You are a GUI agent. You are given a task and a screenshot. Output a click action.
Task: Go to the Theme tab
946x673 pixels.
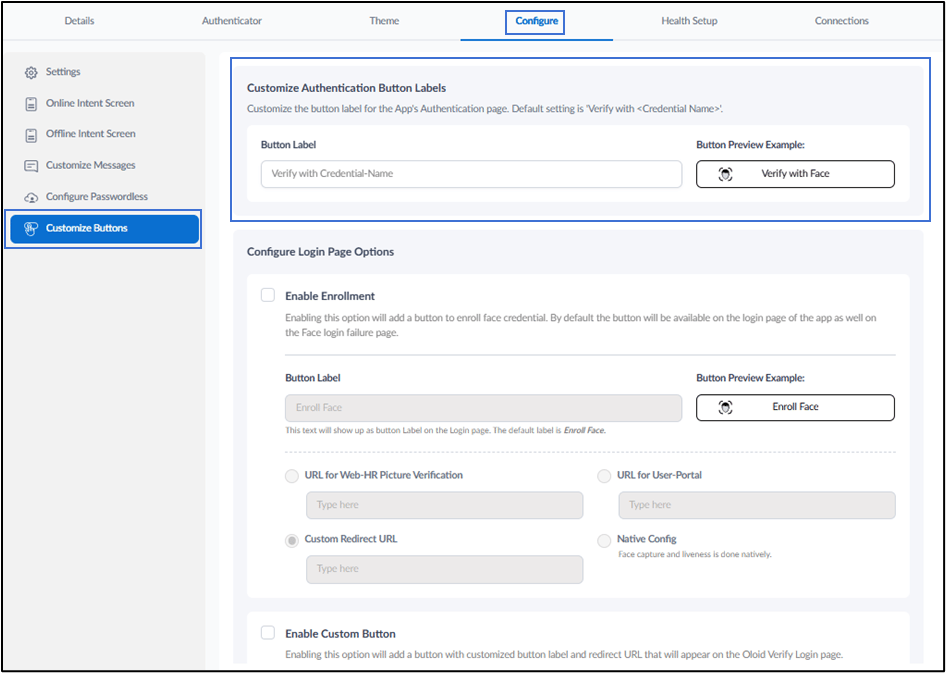click(x=384, y=21)
